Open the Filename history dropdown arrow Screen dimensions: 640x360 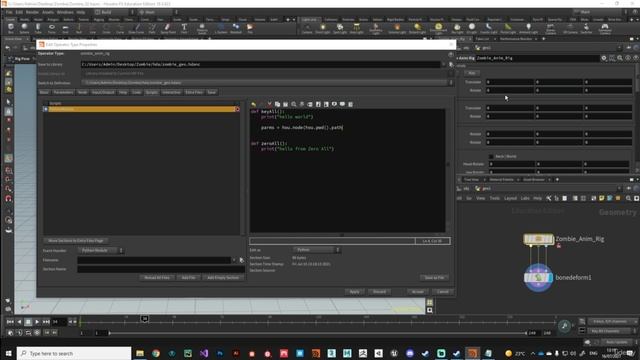point(234,260)
